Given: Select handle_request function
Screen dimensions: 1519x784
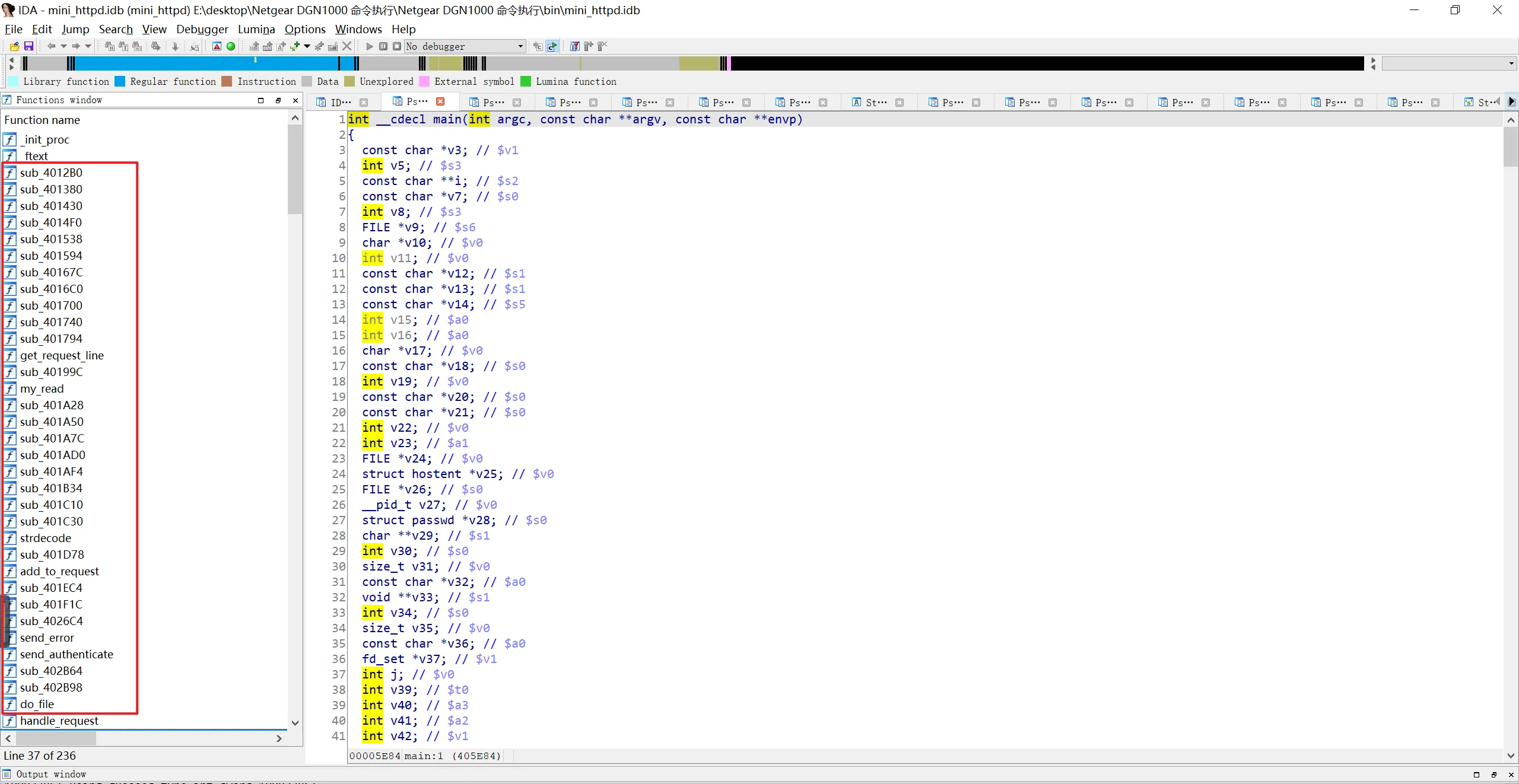Looking at the screenshot, I should coord(59,721).
